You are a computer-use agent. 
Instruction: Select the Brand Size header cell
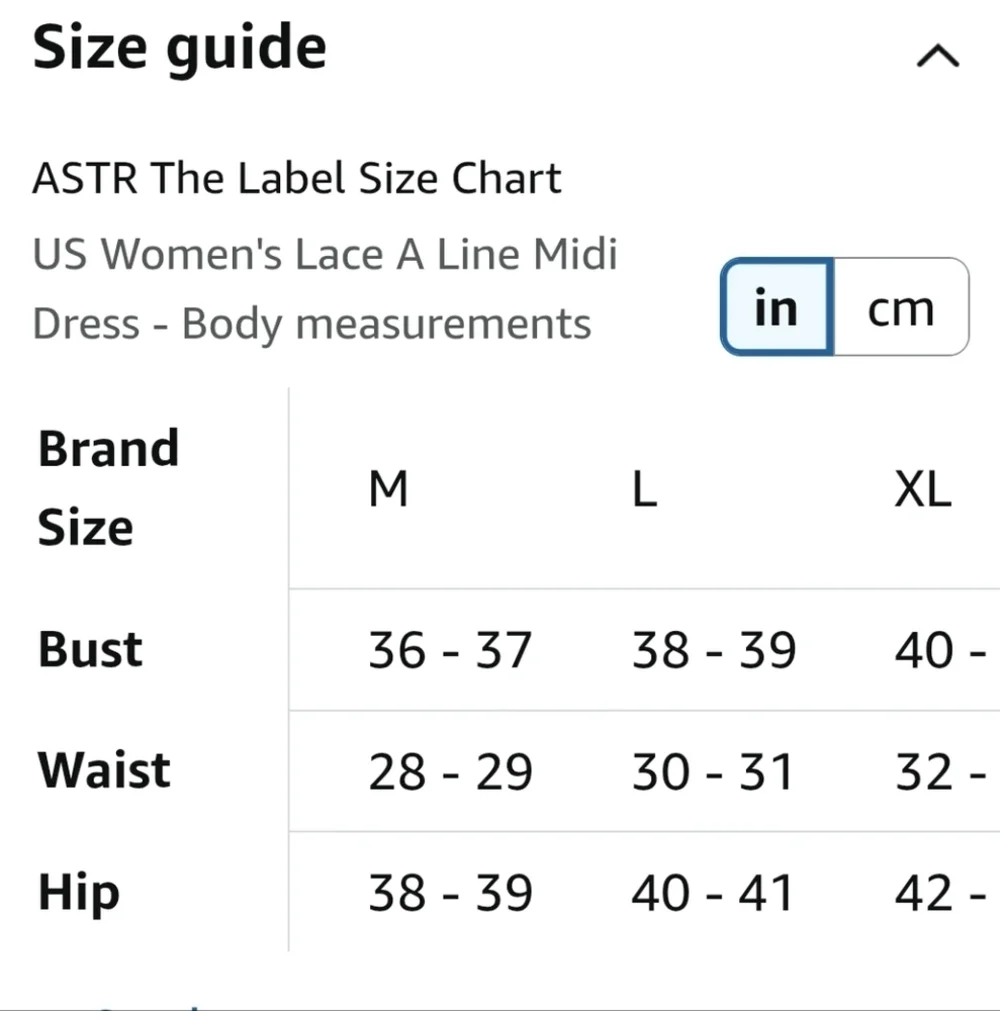click(108, 488)
